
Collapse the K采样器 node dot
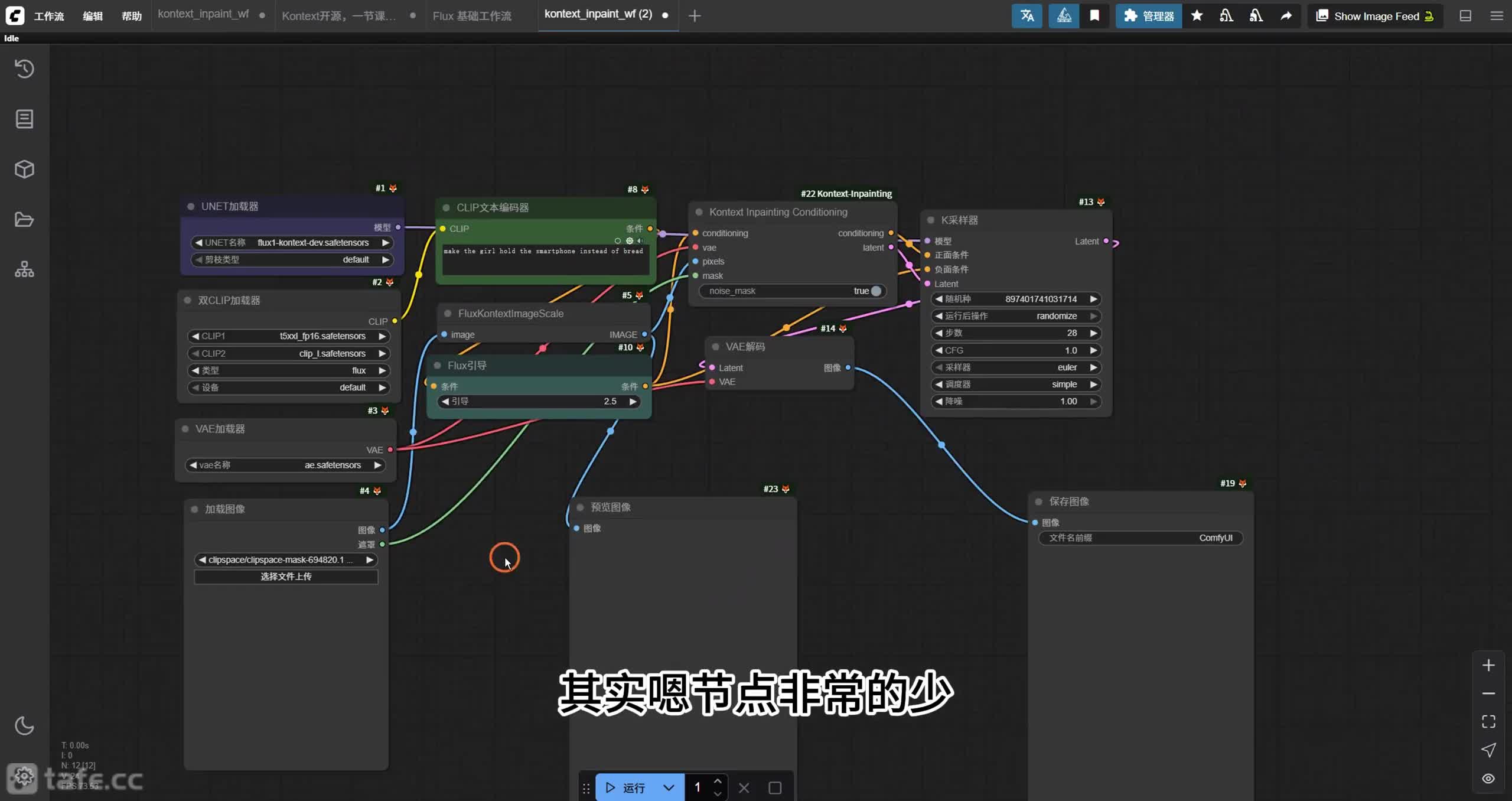click(931, 220)
